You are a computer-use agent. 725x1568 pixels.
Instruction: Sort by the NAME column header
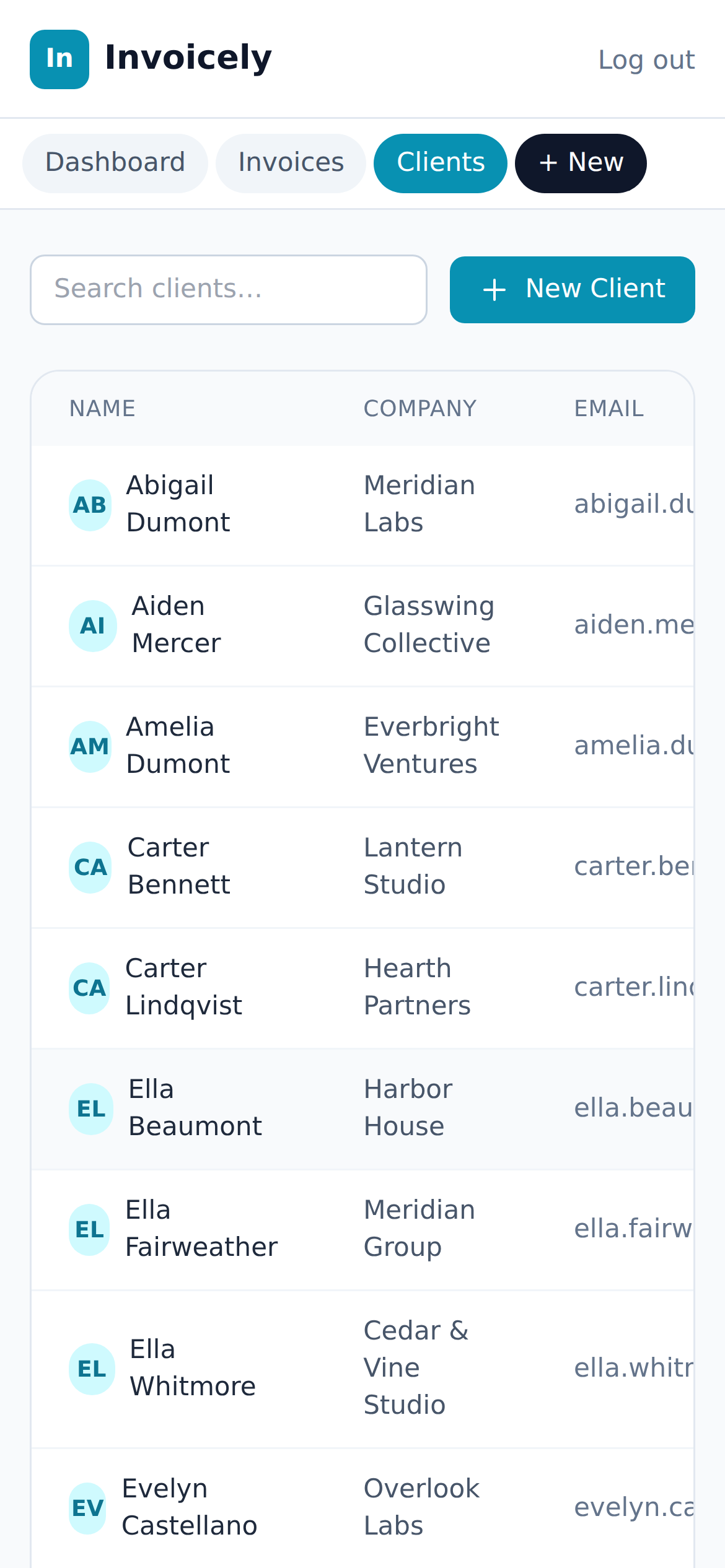[102, 409]
